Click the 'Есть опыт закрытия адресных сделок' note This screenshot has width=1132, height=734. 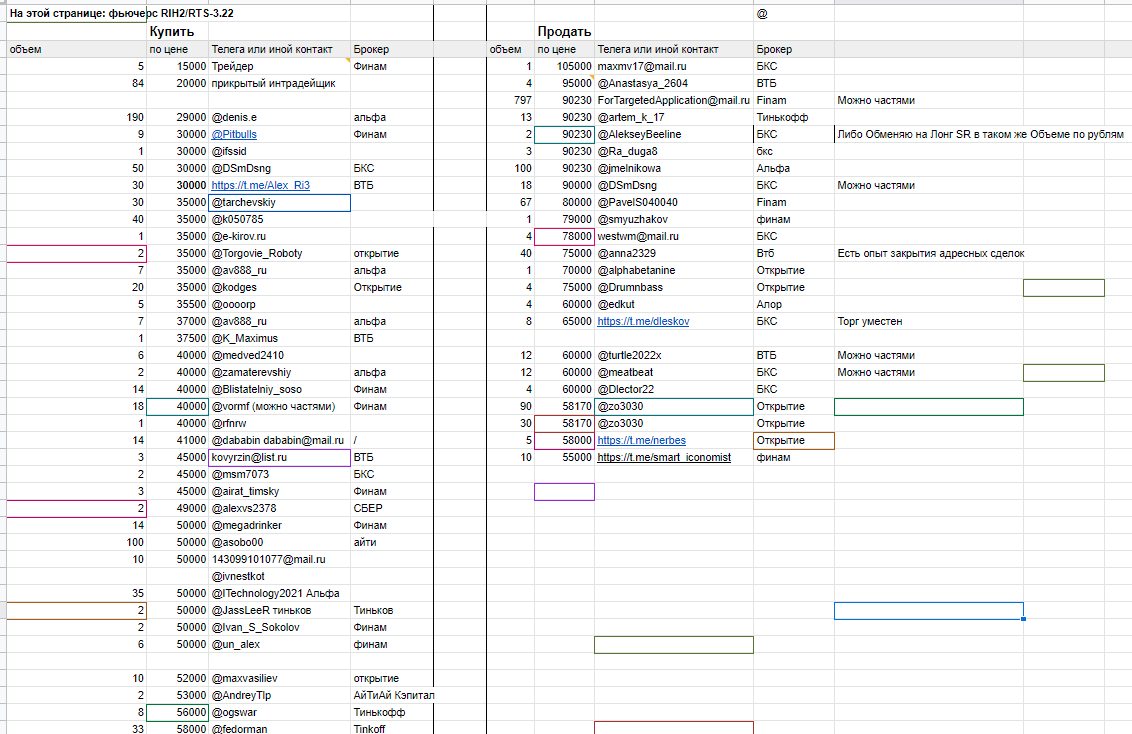930,253
